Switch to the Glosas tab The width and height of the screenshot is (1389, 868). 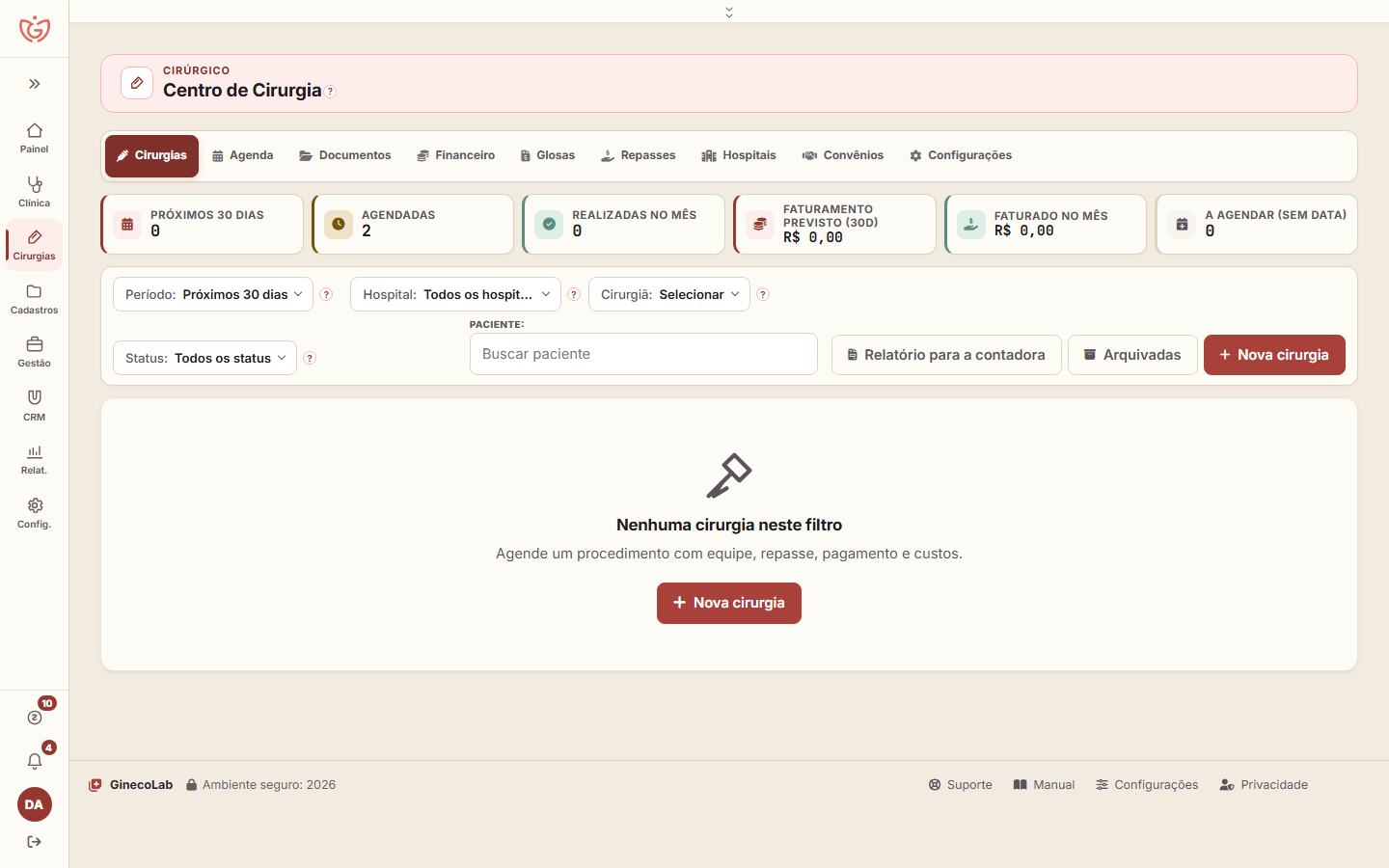click(547, 155)
